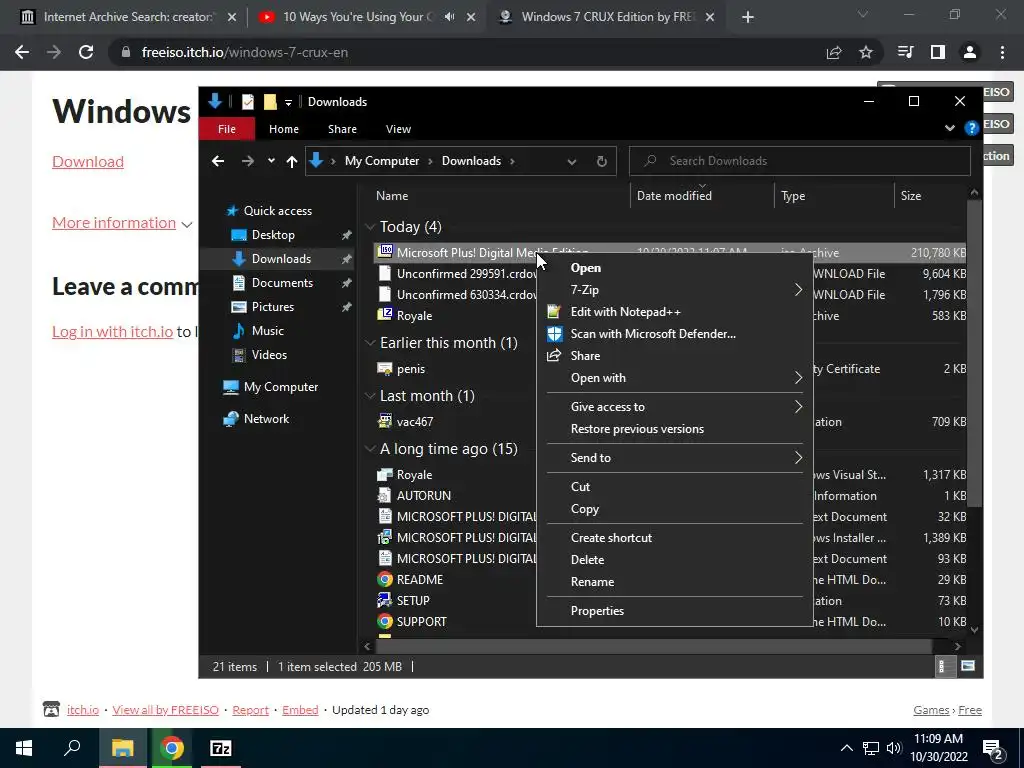Open View all by FREEISO link

165,710
